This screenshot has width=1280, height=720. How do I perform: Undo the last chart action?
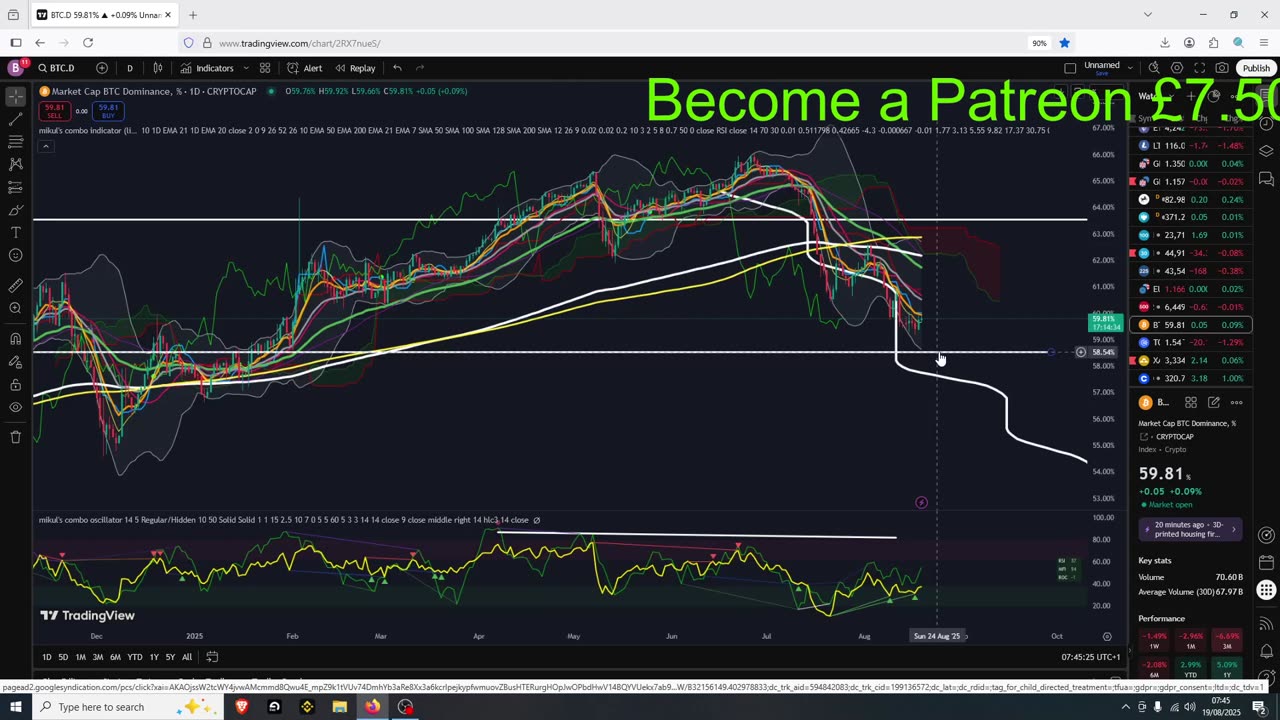pos(397,68)
